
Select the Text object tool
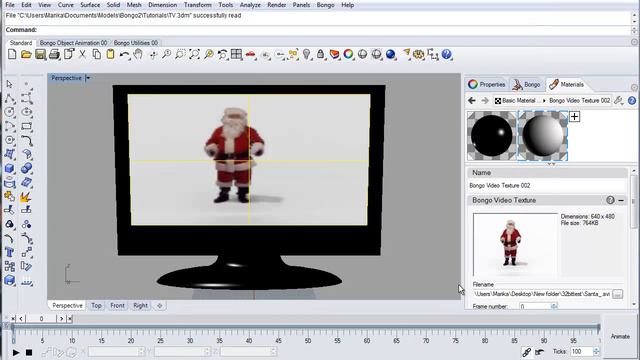click(9, 252)
